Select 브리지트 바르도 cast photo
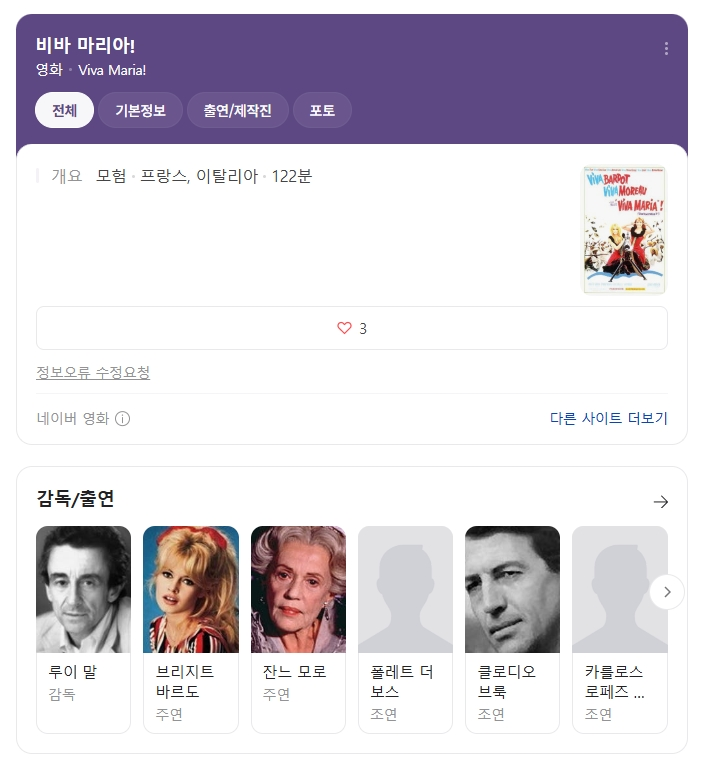Image resolution: width=703 pixels, height=770 pixels. [190, 589]
